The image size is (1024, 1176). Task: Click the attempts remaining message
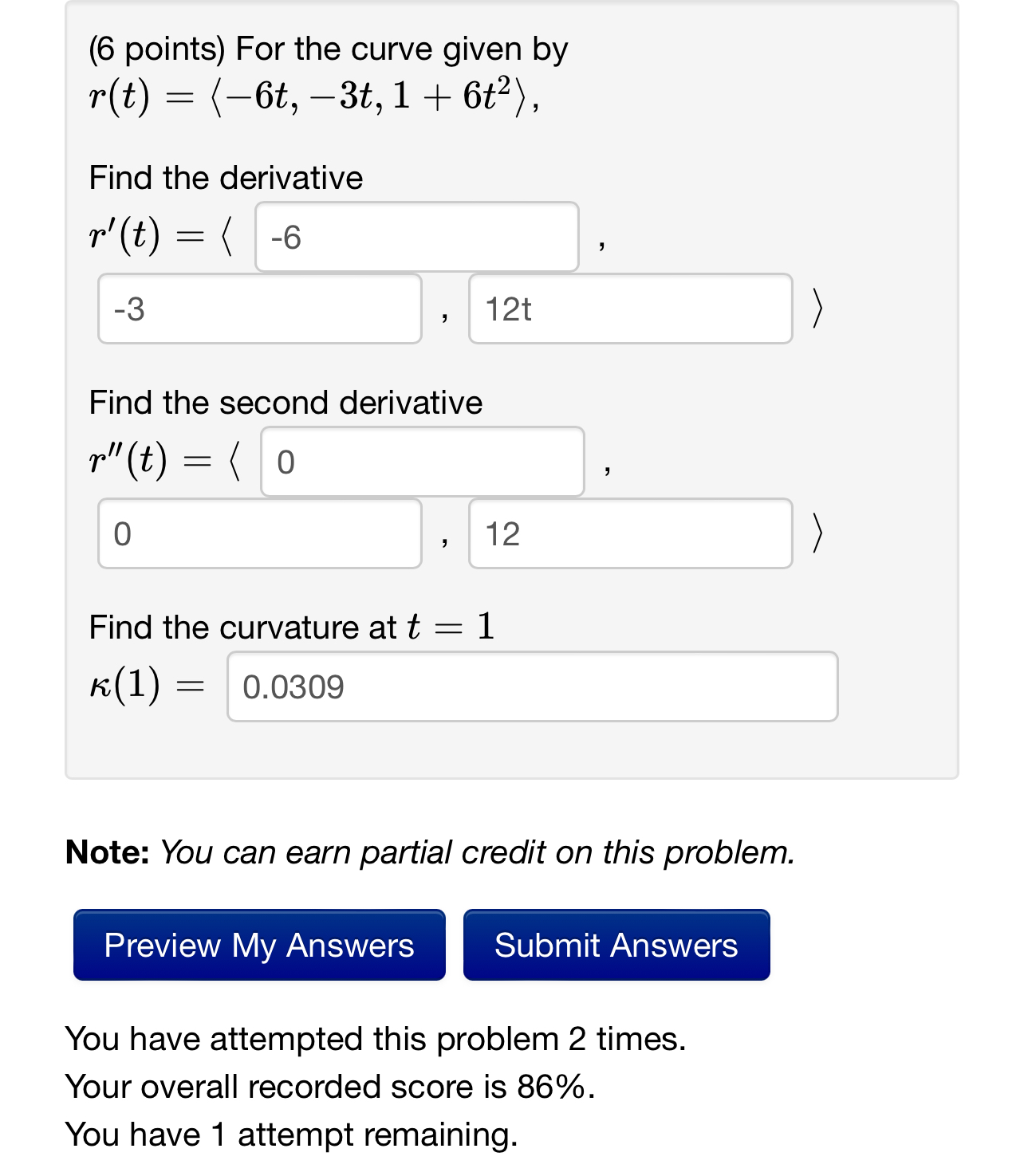coord(292,1134)
